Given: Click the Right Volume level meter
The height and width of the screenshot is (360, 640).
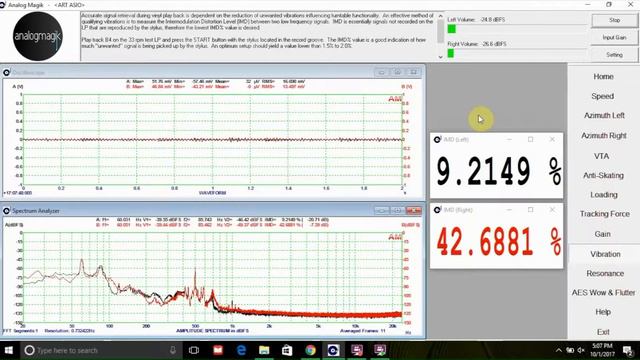Looking at the screenshot, I should pyautogui.click(x=516, y=53).
